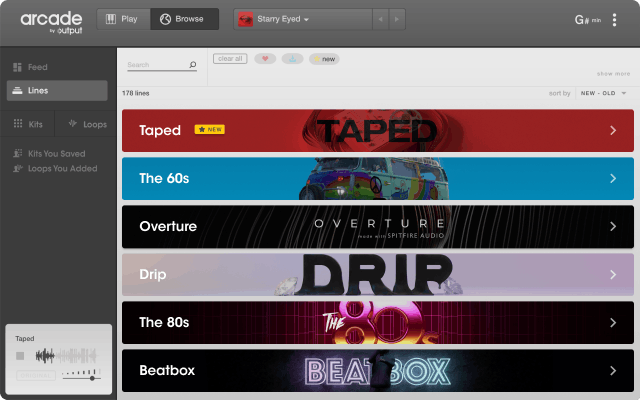
Task: Click the Loops waveform icon
Action: (73, 123)
